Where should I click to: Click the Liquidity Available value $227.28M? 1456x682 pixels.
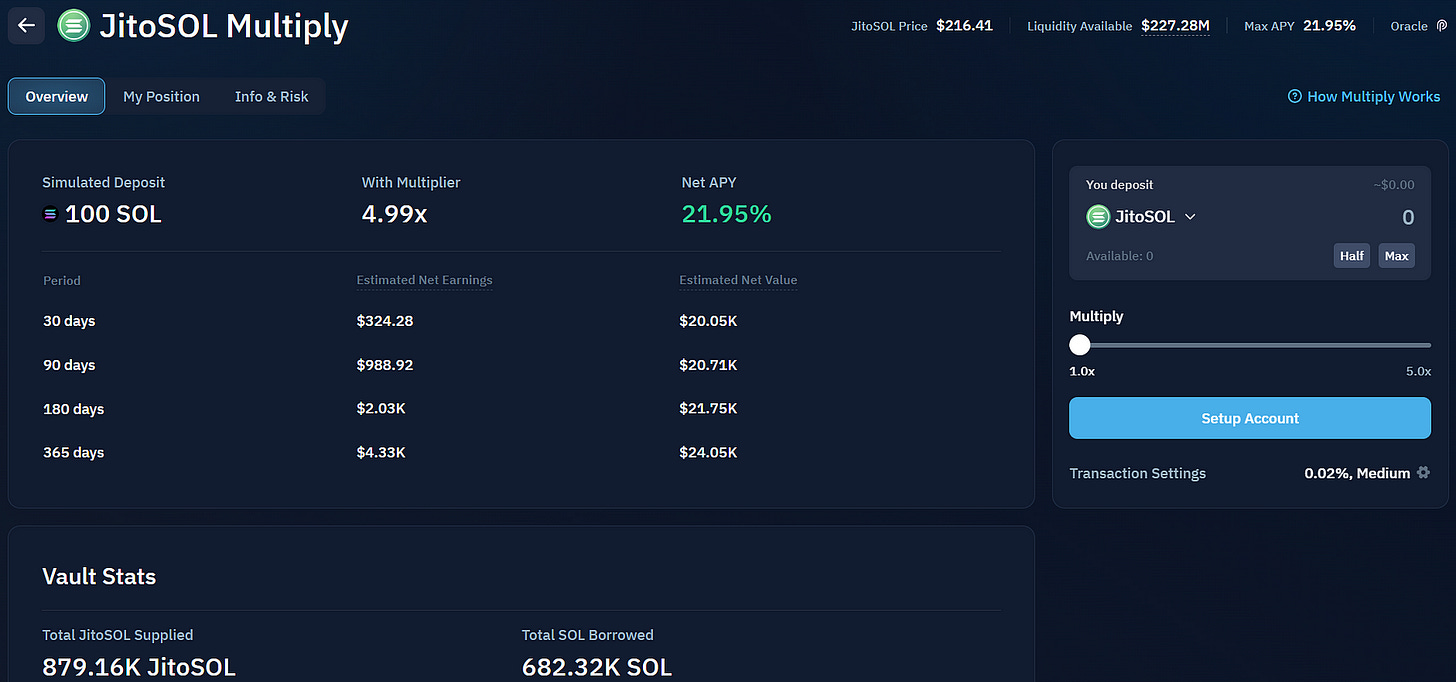click(x=1175, y=26)
